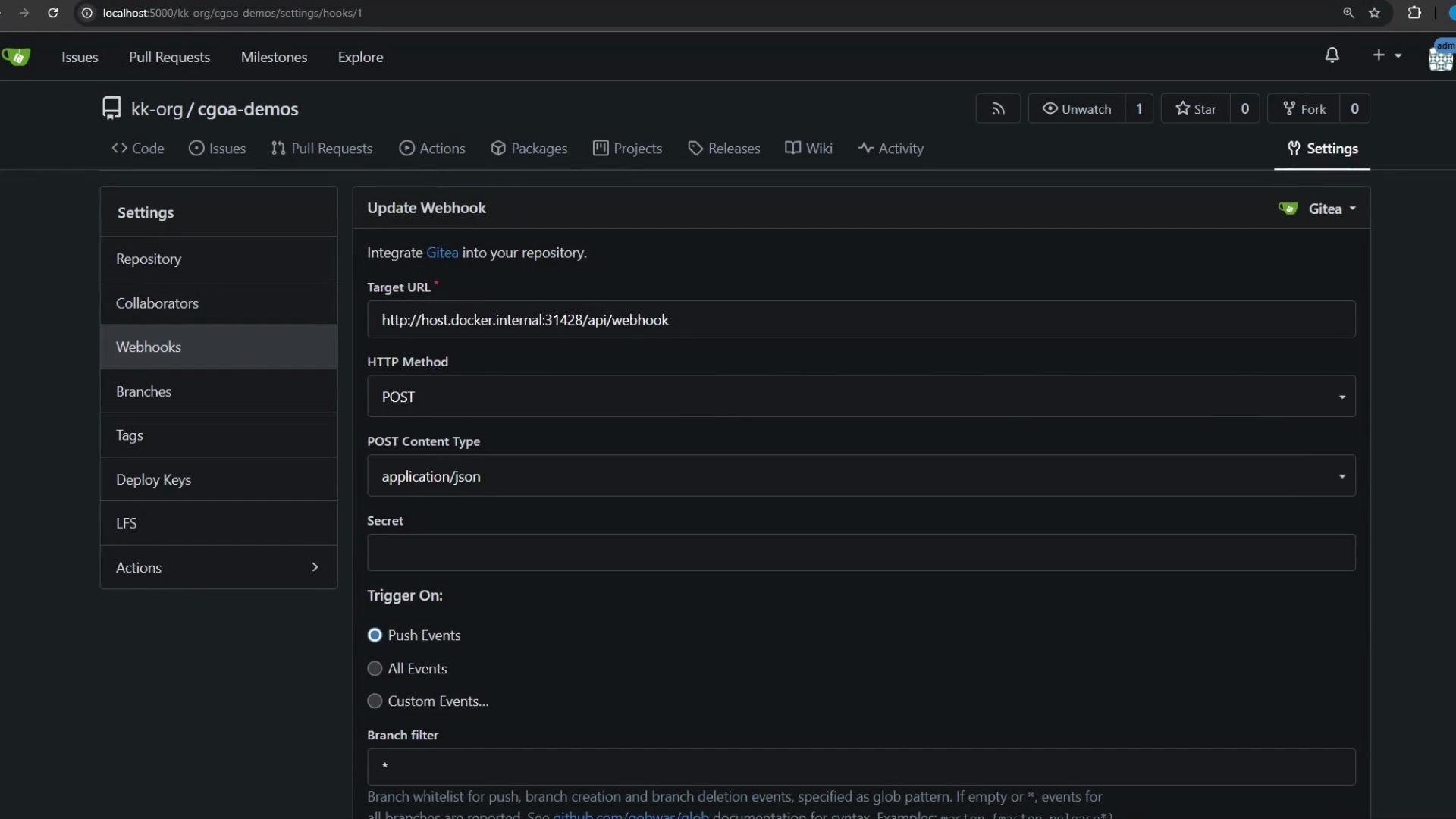Expand the Actions sidebar submenu
Screen dimensions: 1456x819
click(218, 567)
